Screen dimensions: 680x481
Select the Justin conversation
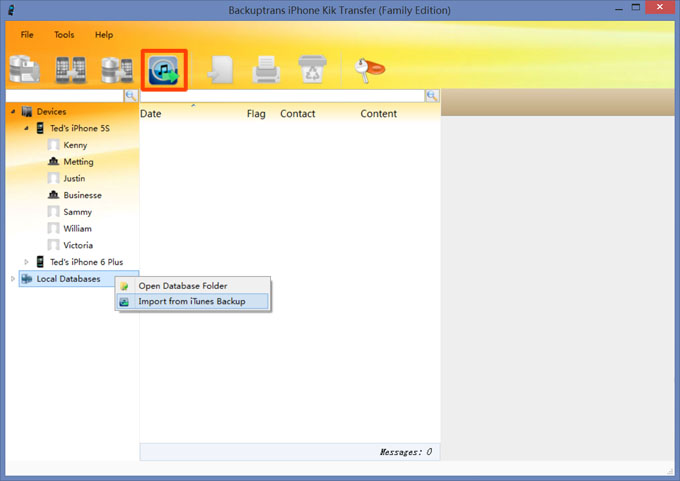click(74, 178)
